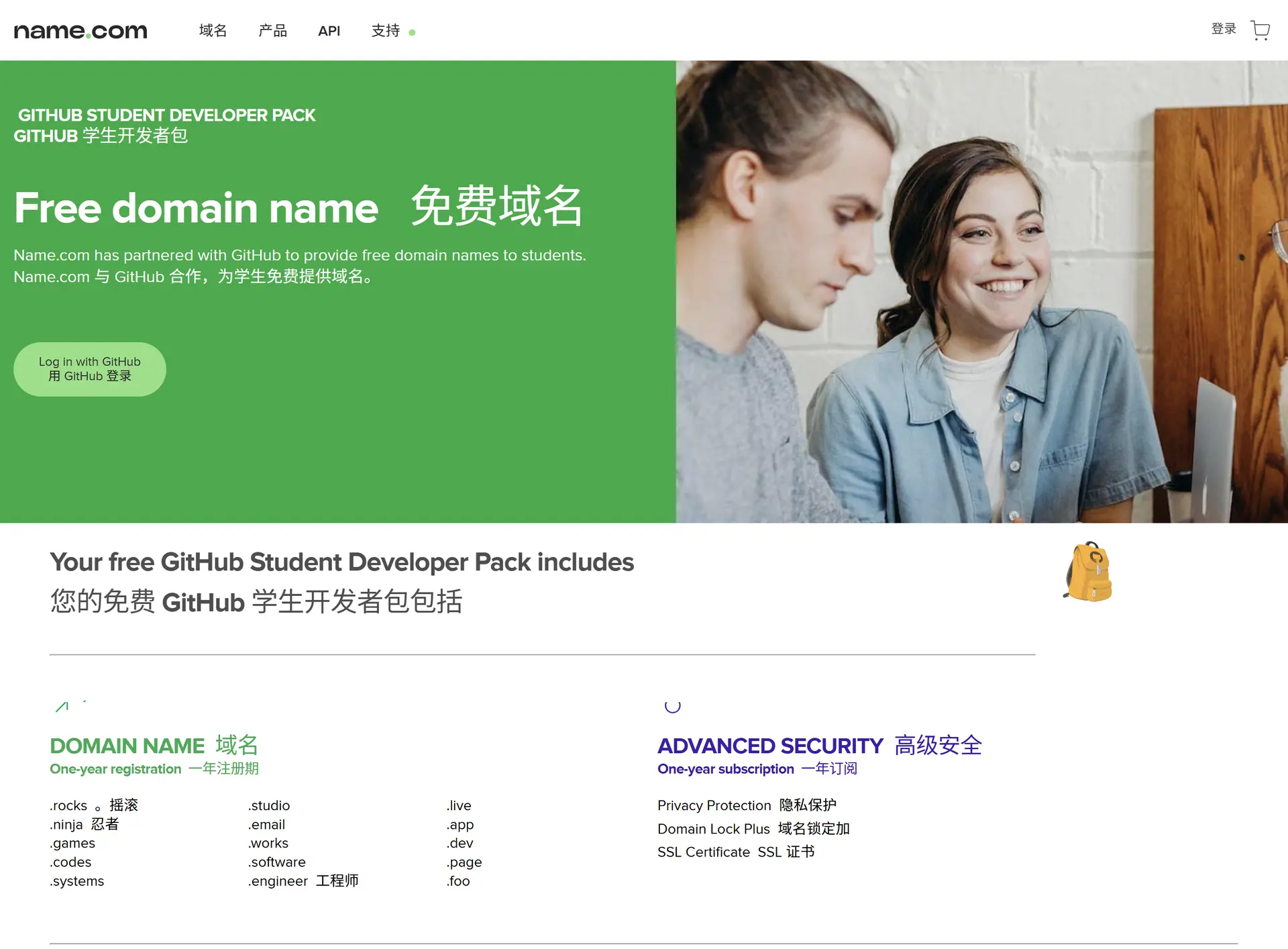Image resolution: width=1288 pixels, height=949 pixels.
Task: Click the 登录 login link
Action: click(1224, 29)
